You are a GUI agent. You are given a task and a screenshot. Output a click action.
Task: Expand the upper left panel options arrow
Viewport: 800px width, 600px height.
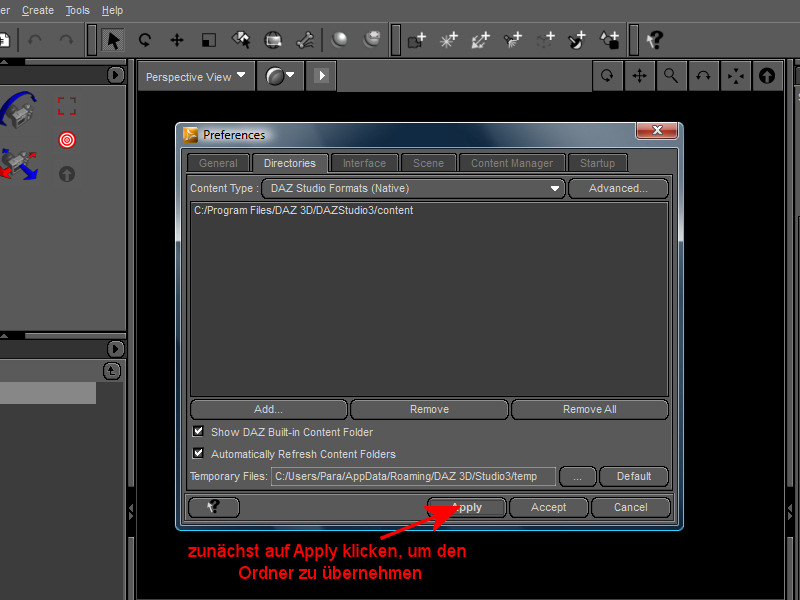coord(116,75)
